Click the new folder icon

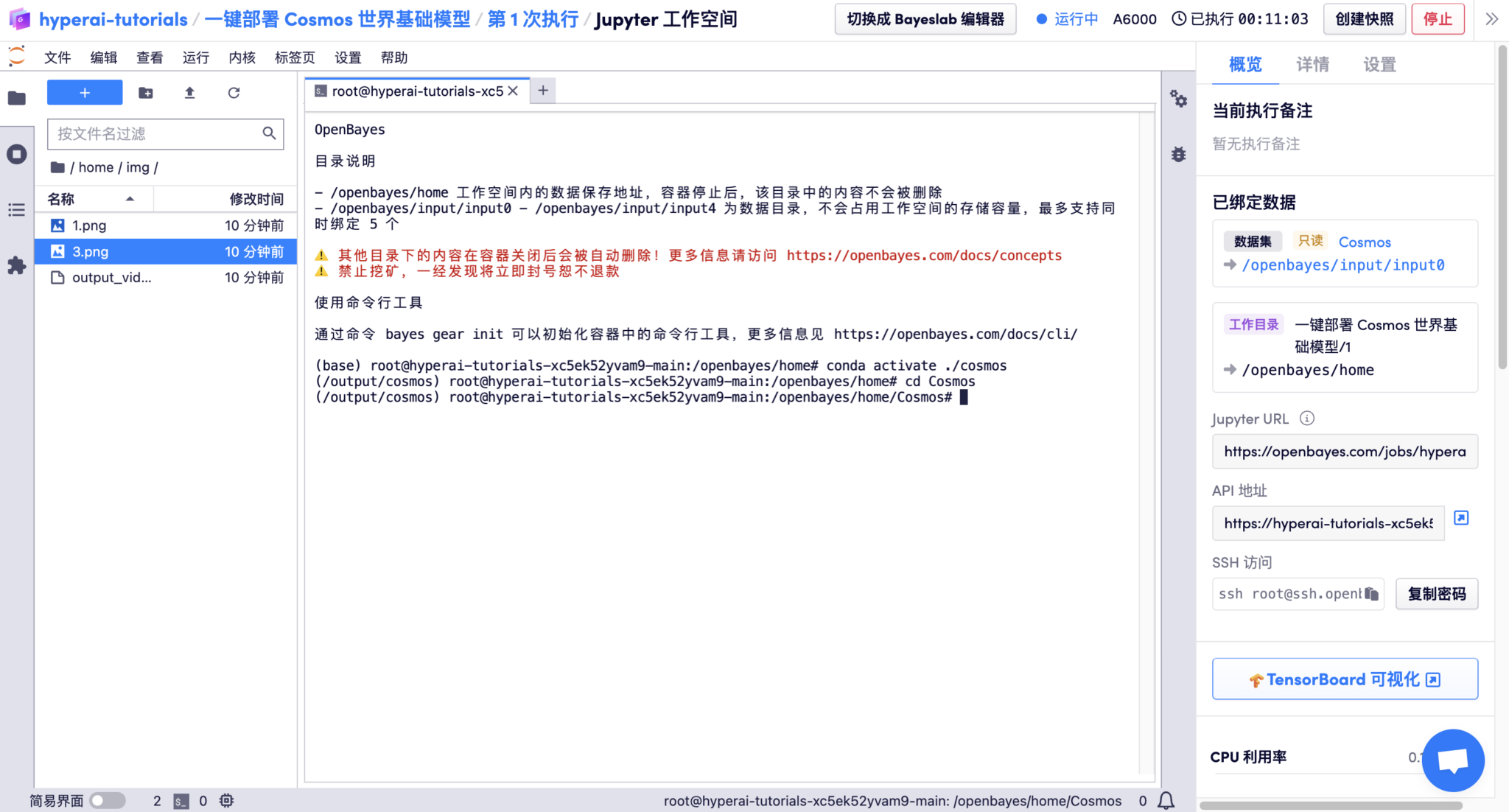(x=146, y=93)
